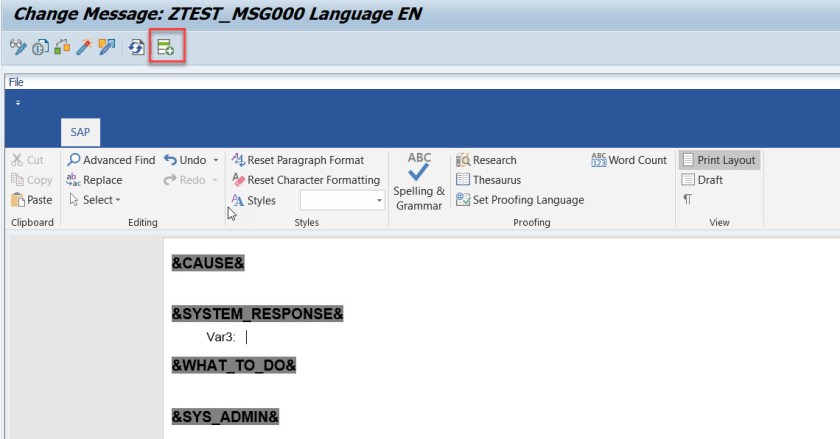Toggle Display/Change mode with glasses-pencil icon
This screenshot has width=840, height=439.
click(18, 47)
